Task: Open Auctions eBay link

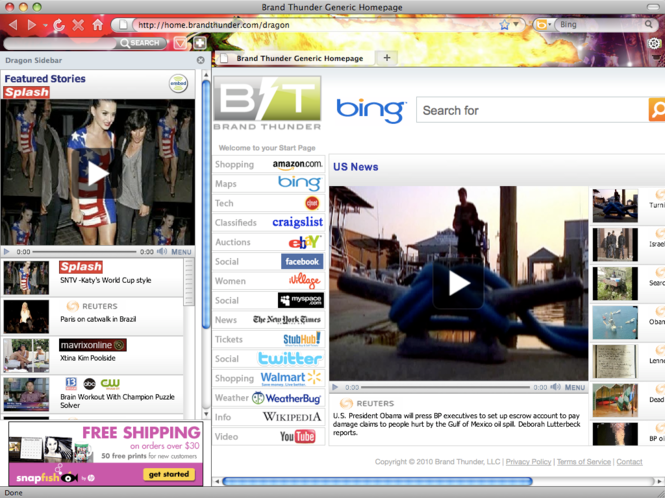Action: coord(269,242)
